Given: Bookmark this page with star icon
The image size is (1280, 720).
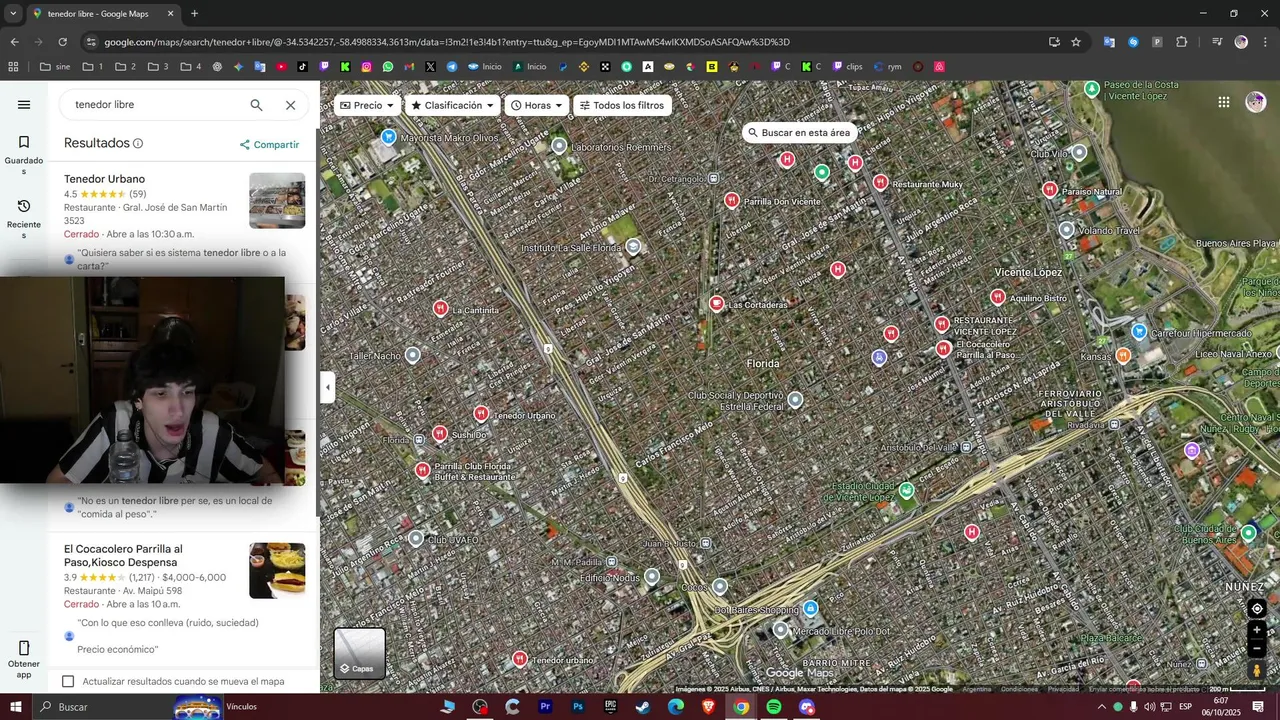Looking at the screenshot, I should (1076, 42).
